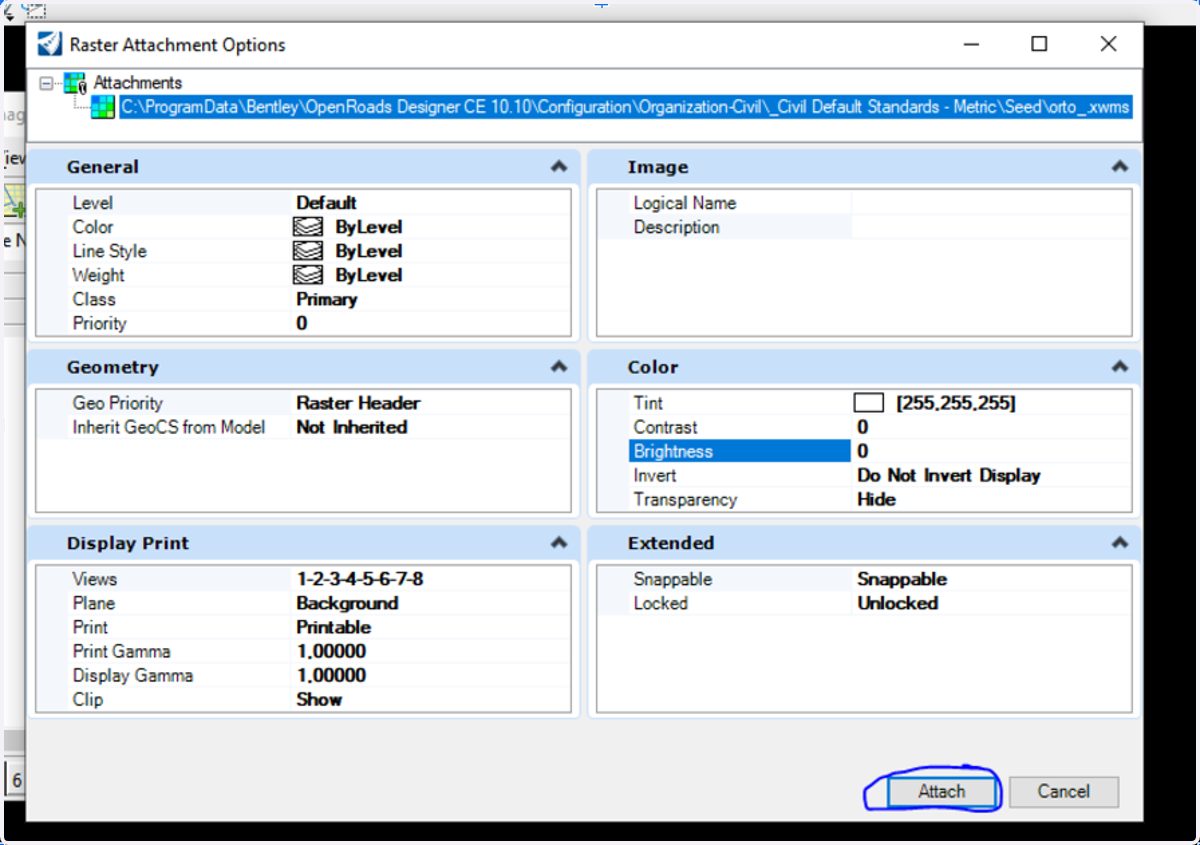Screen dimensions: 1200x845
Task: Click the white Tint color swatch
Action: 869,403
